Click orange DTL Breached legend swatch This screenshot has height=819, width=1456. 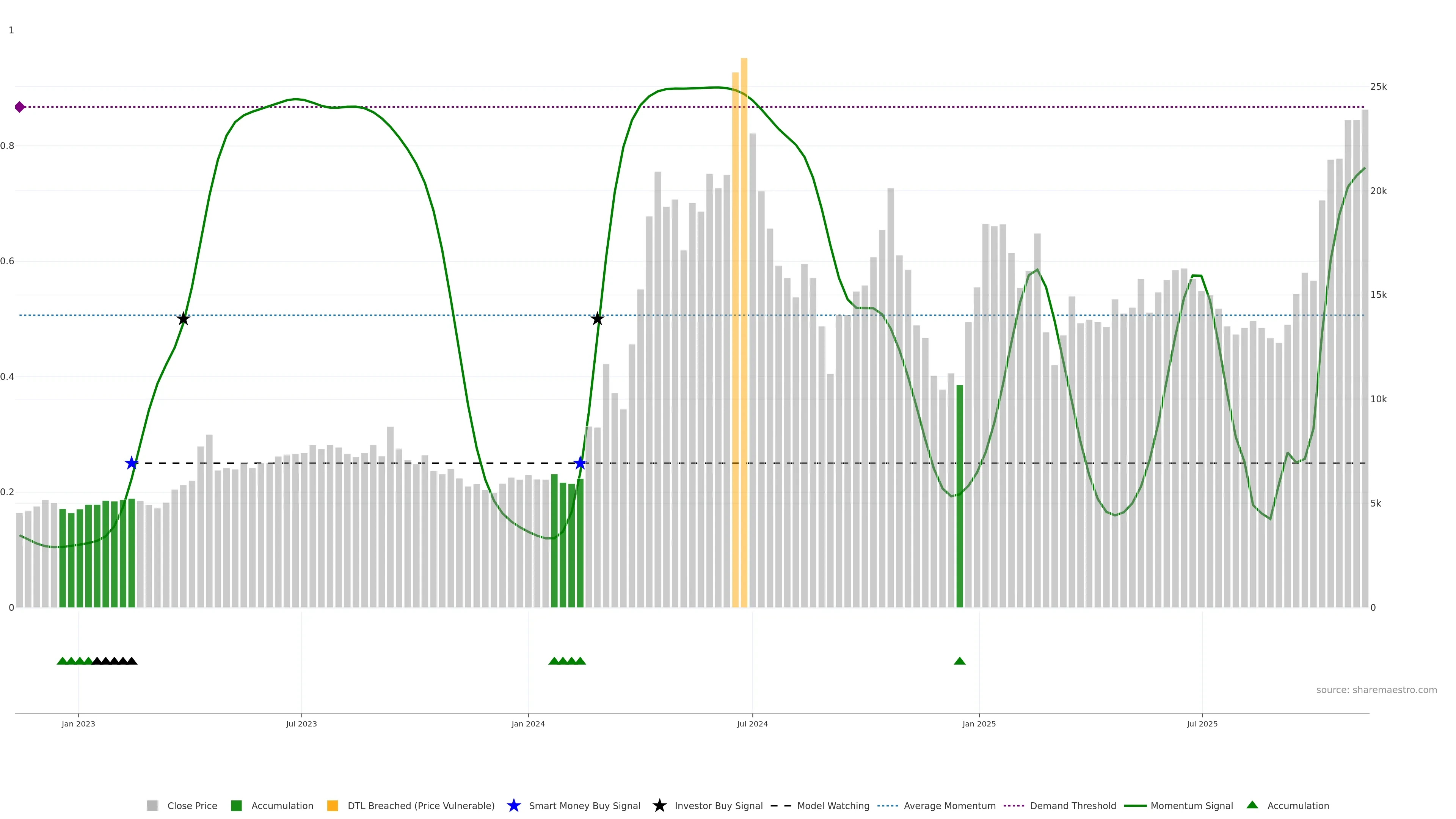pos(333,805)
